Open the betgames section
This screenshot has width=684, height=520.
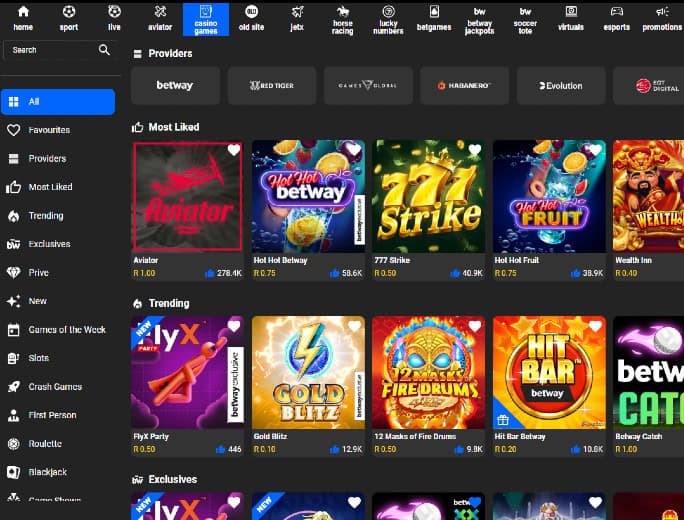tap(434, 19)
